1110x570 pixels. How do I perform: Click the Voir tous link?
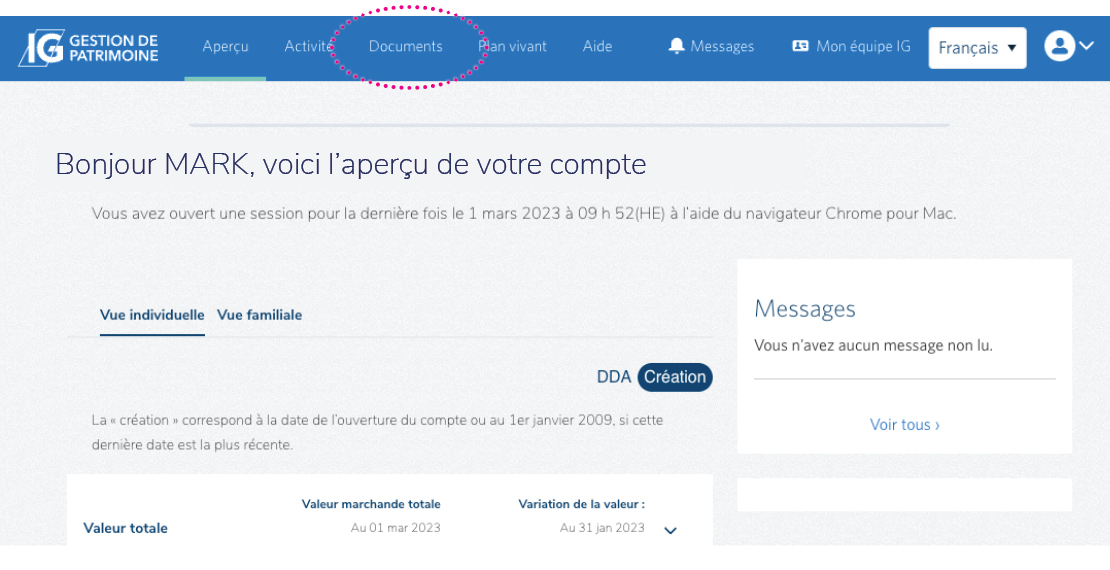pyautogui.click(x=904, y=425)
